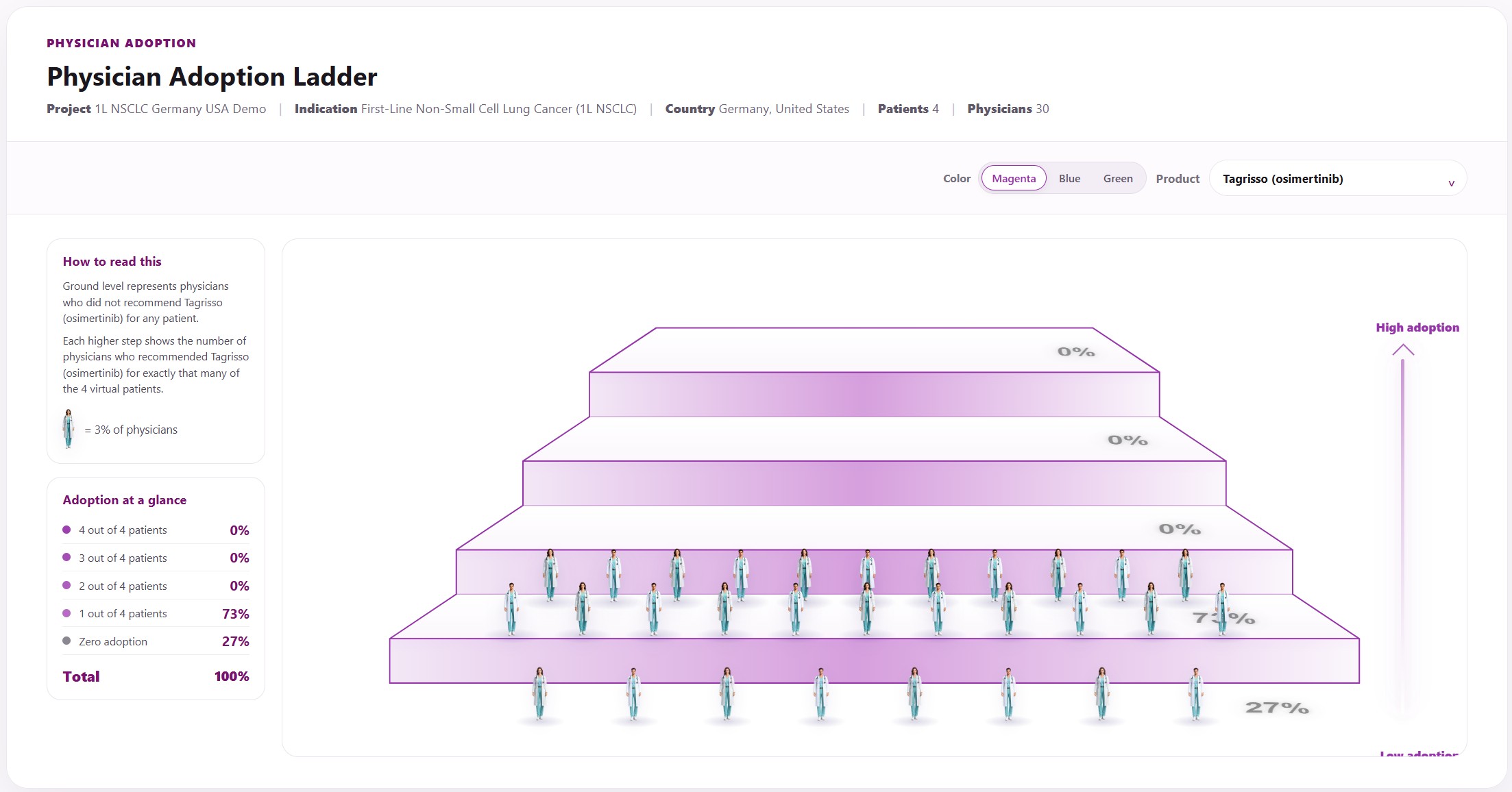Click the '4 out of 4 patients' row label
1512x792 pixels.
(123, 530)
